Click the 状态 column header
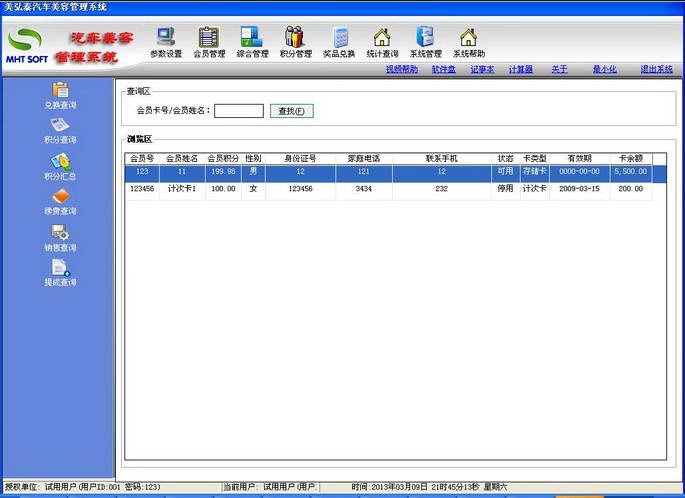 click(505, 159)
